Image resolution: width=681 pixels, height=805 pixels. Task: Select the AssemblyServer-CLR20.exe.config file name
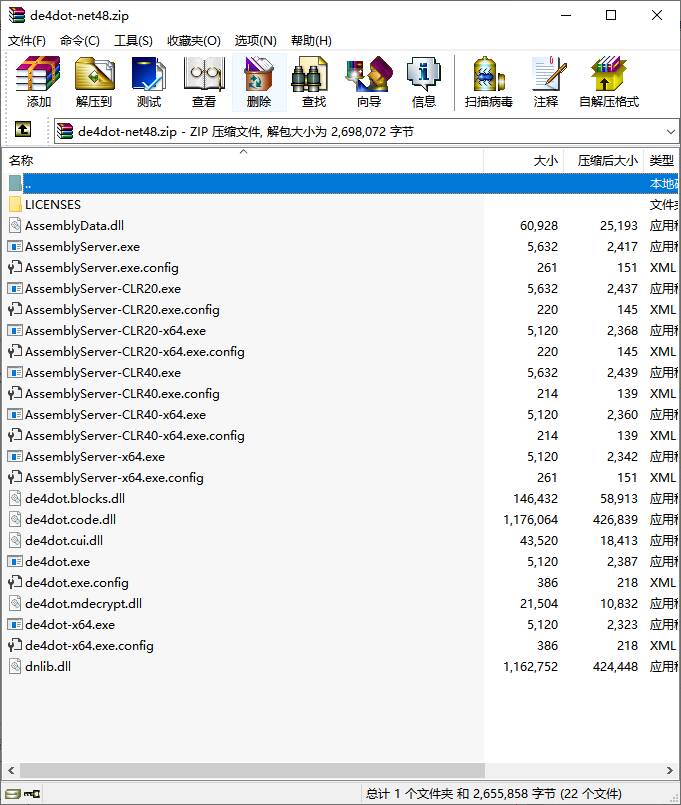pos(122,310)
